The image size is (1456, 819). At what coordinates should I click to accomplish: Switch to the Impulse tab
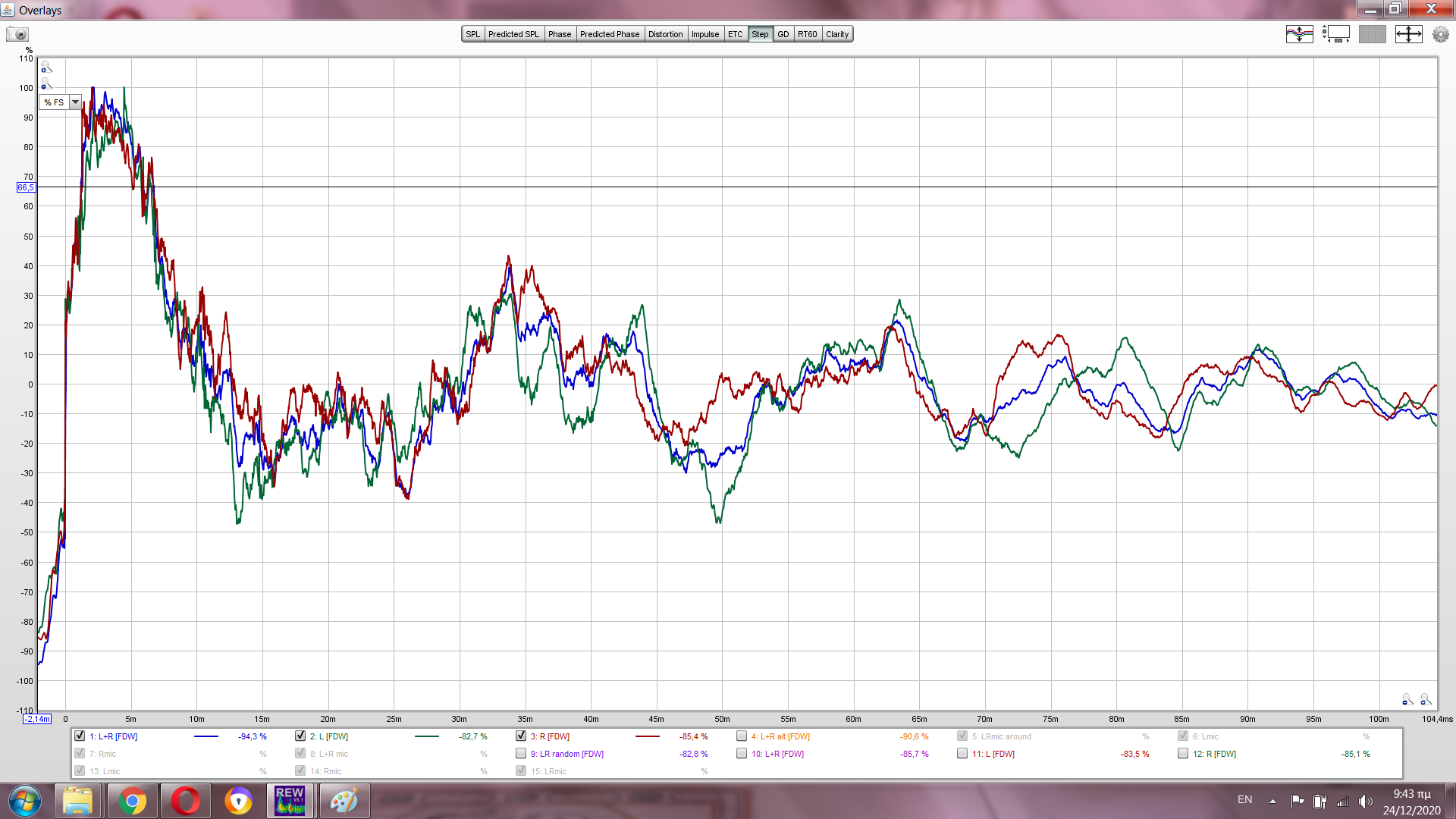coord(704,34)
